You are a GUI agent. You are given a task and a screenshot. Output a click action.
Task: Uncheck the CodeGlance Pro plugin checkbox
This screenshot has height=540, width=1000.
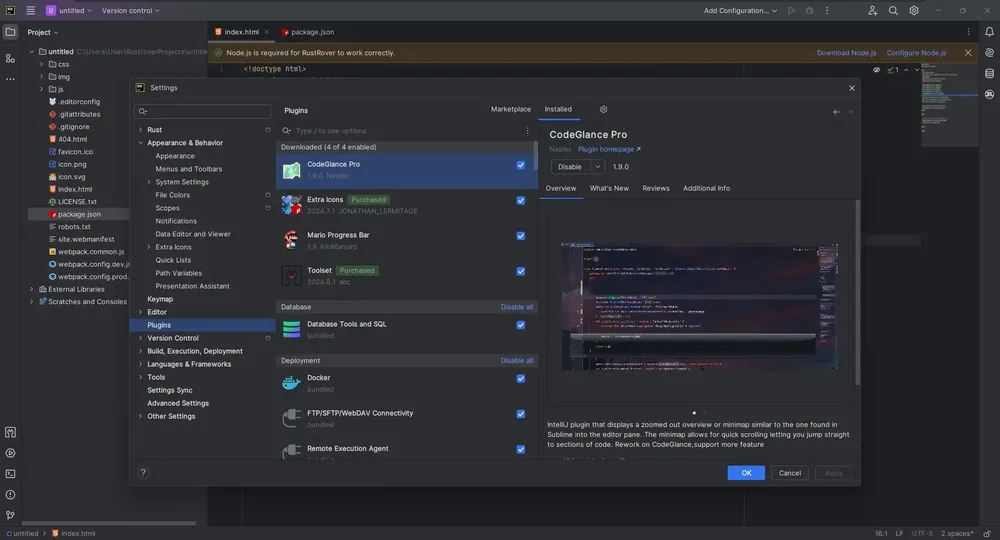click(521, 165)
